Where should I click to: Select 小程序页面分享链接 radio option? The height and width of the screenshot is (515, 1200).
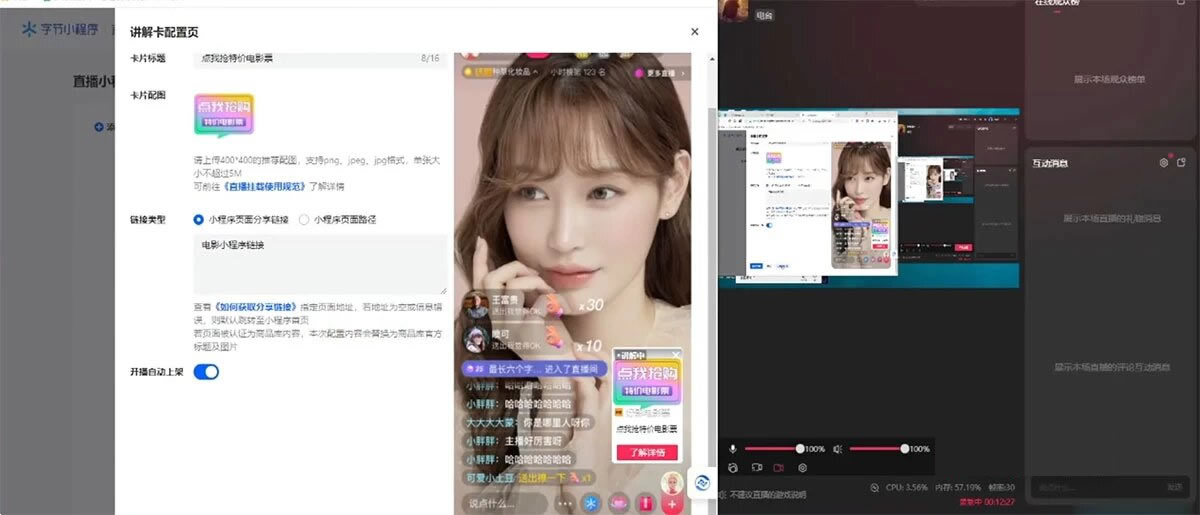(199, 219)
